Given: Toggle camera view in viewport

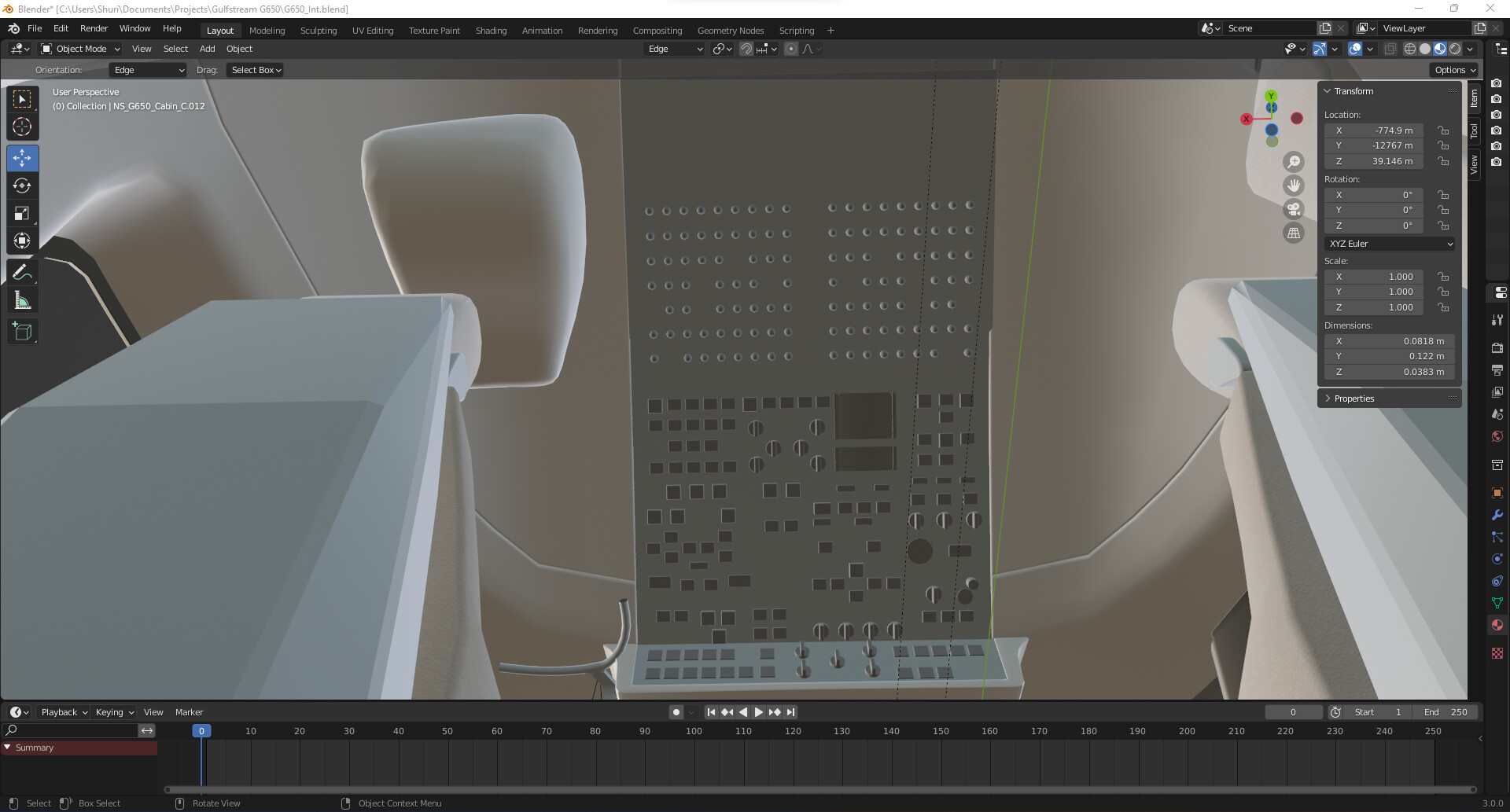Looking at the screenshot, I should coord(1294,209).
